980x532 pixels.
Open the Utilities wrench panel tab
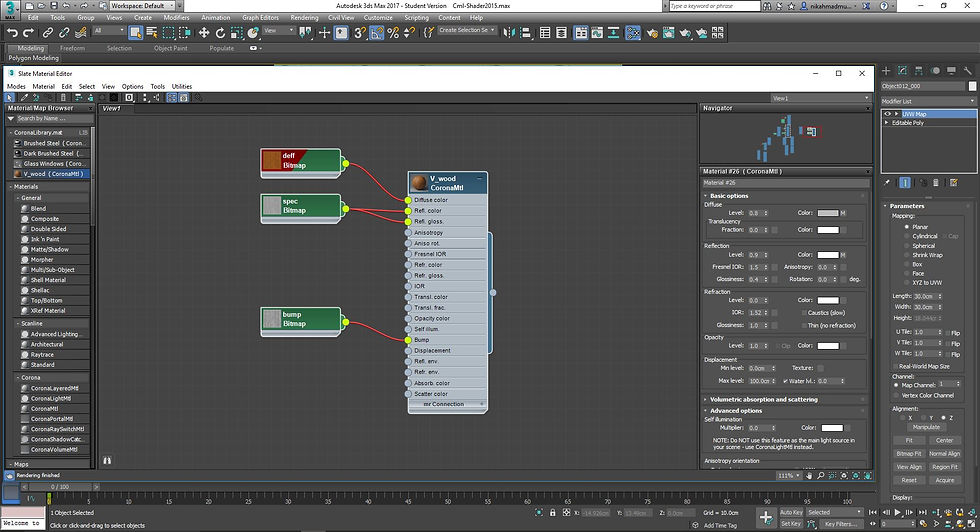[x=968, y=71]
